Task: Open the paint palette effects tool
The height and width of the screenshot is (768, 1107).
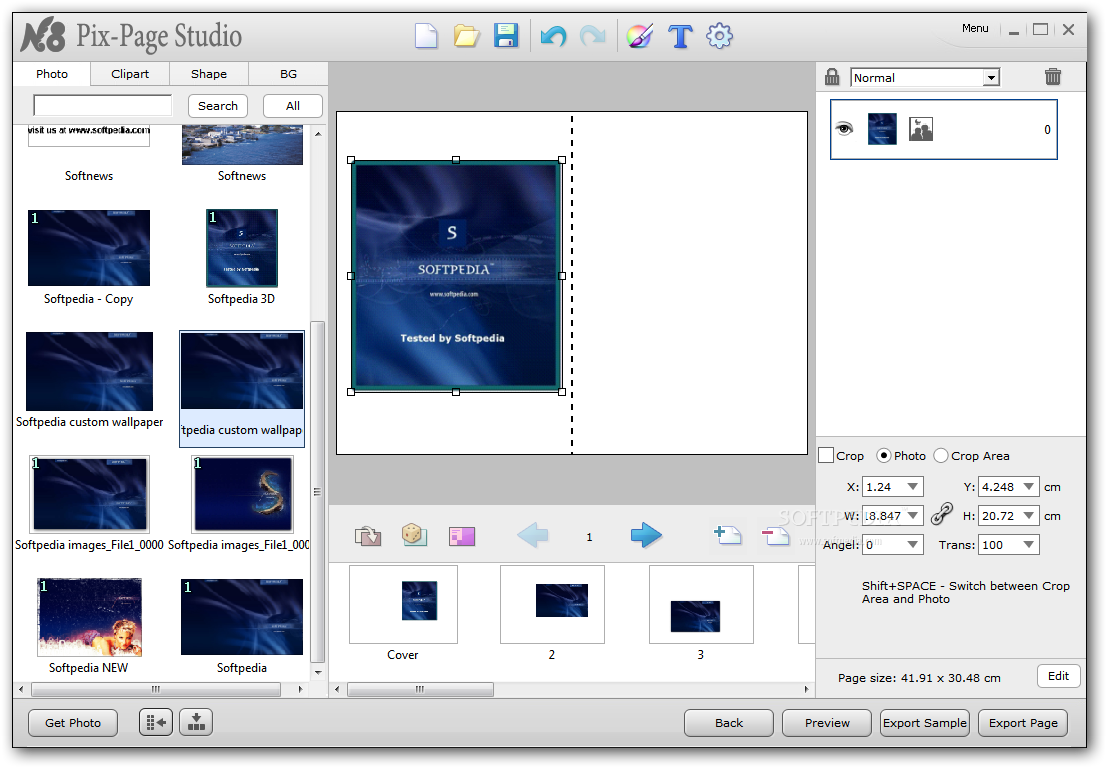Action: coord(639,35)
